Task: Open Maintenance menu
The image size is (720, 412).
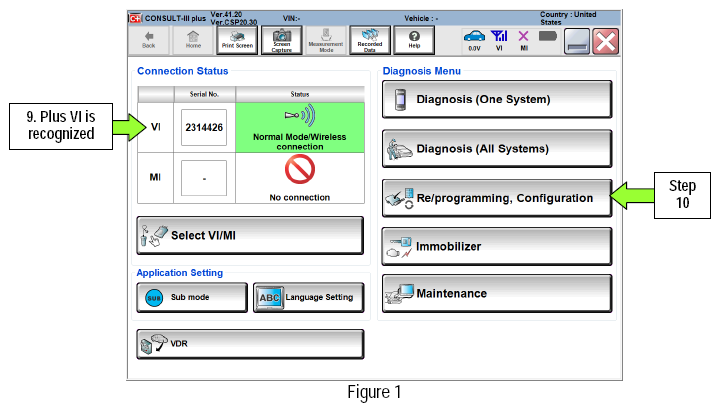Action: click(497, 293)
